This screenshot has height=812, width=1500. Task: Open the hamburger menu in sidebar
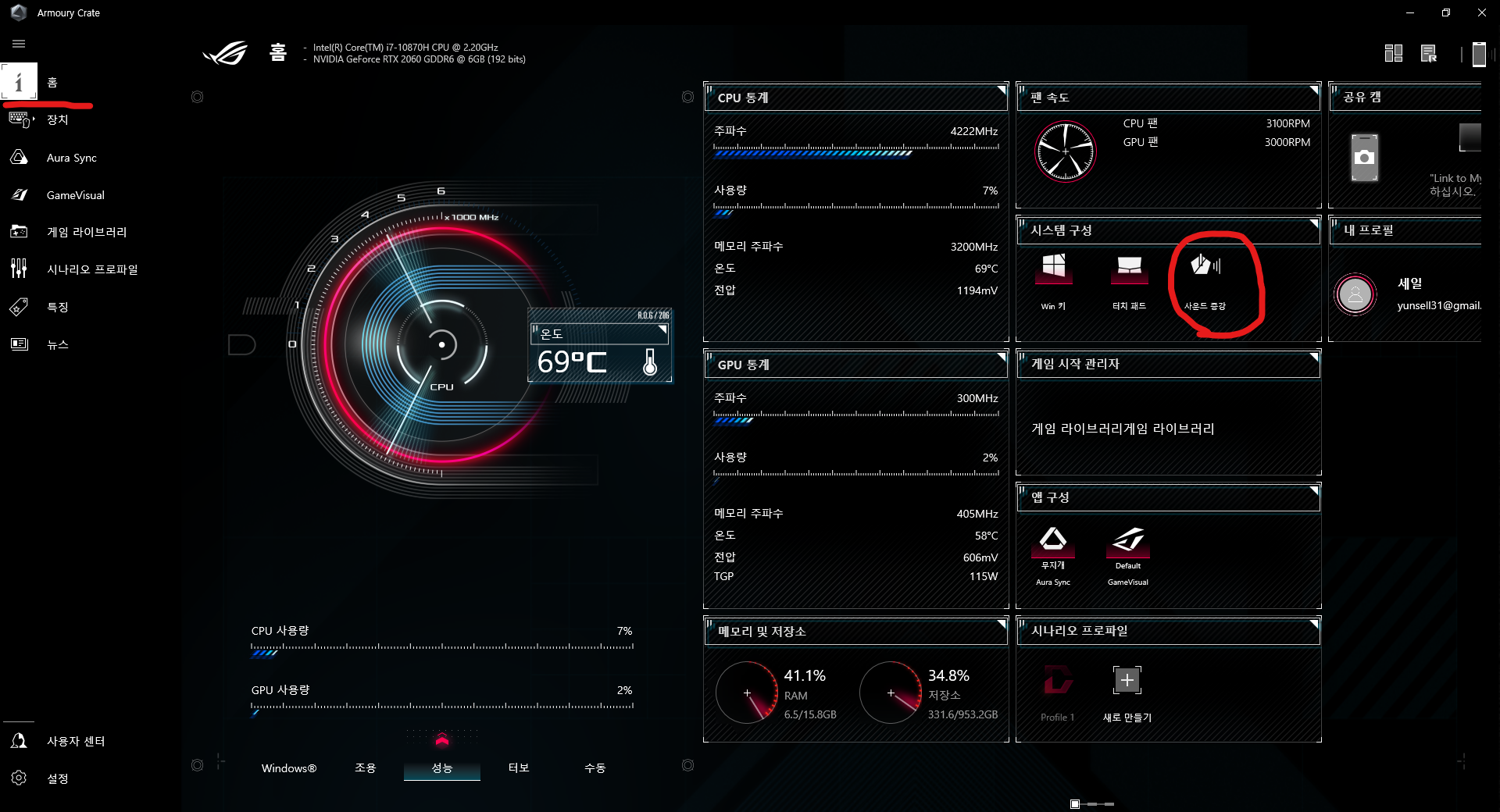[x=19, y=44]
